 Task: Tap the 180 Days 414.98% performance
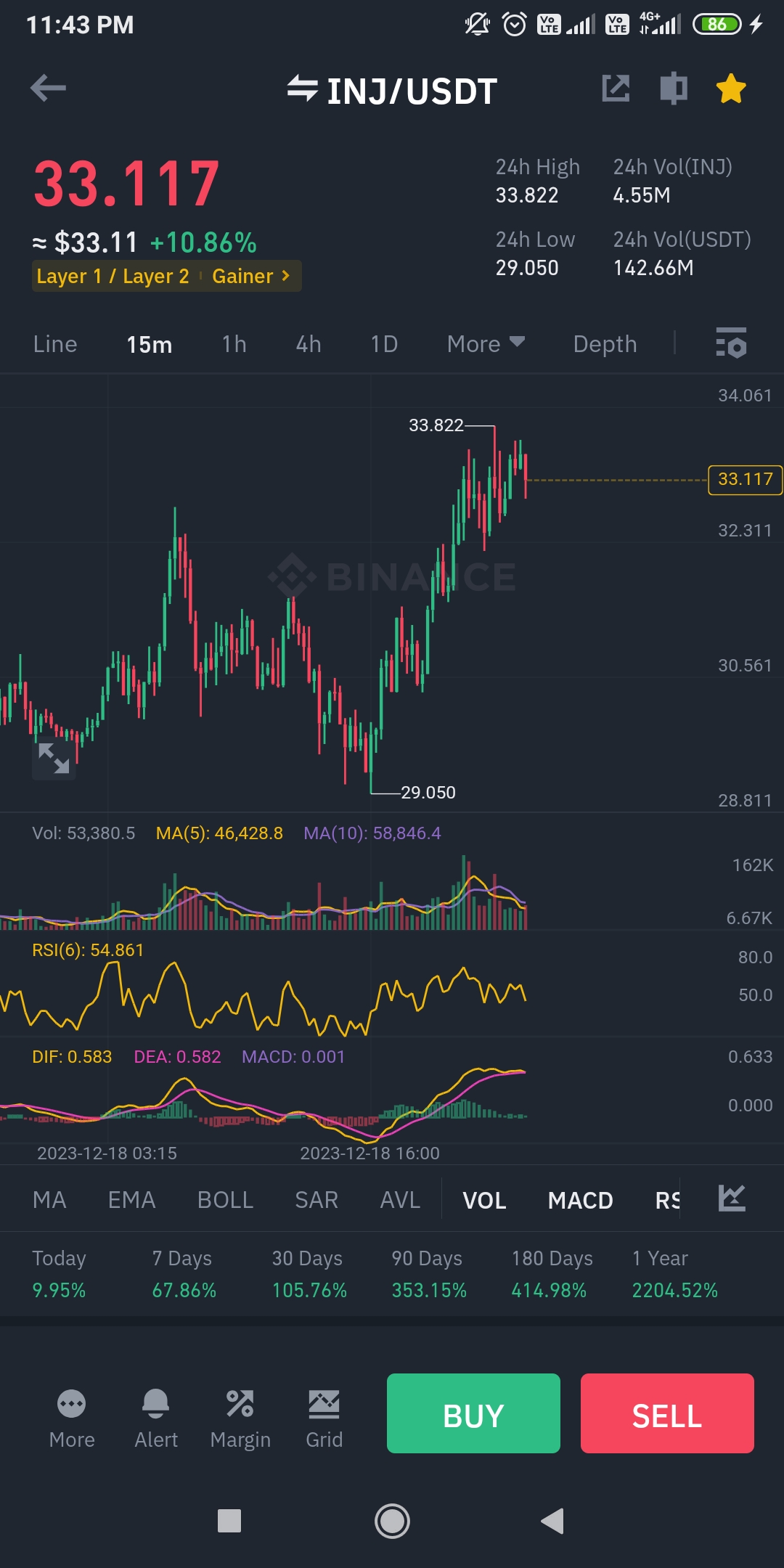[552, 1274]
